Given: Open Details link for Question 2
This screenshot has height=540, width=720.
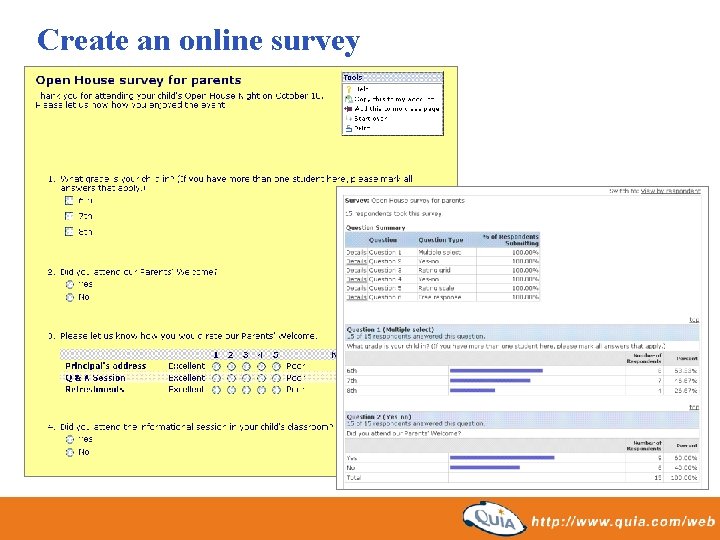Looking at the screenshot, I should point(356,261).
